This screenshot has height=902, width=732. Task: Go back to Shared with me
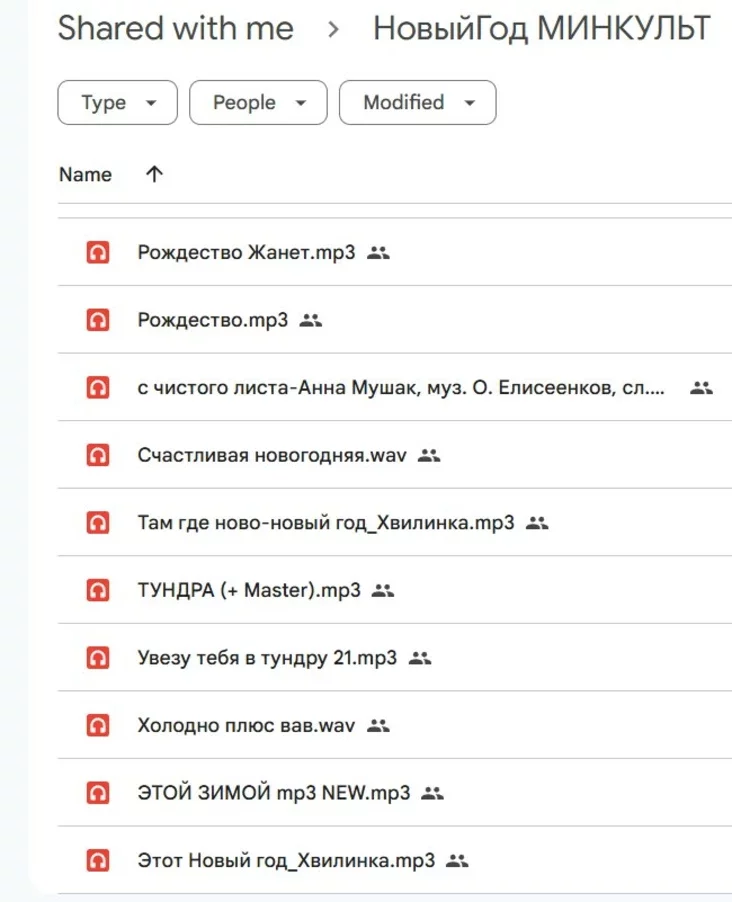point(175,29)
